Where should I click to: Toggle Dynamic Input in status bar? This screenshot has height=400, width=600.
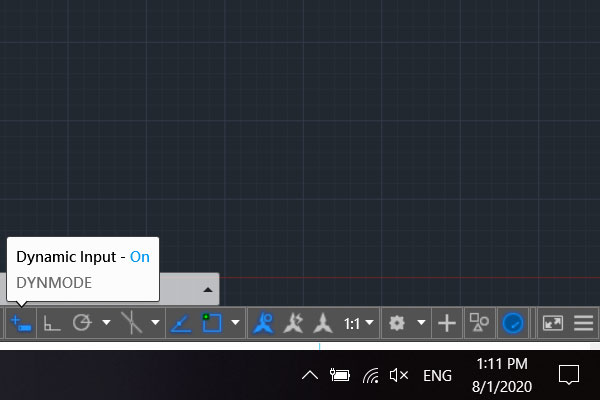pos(21,323)
